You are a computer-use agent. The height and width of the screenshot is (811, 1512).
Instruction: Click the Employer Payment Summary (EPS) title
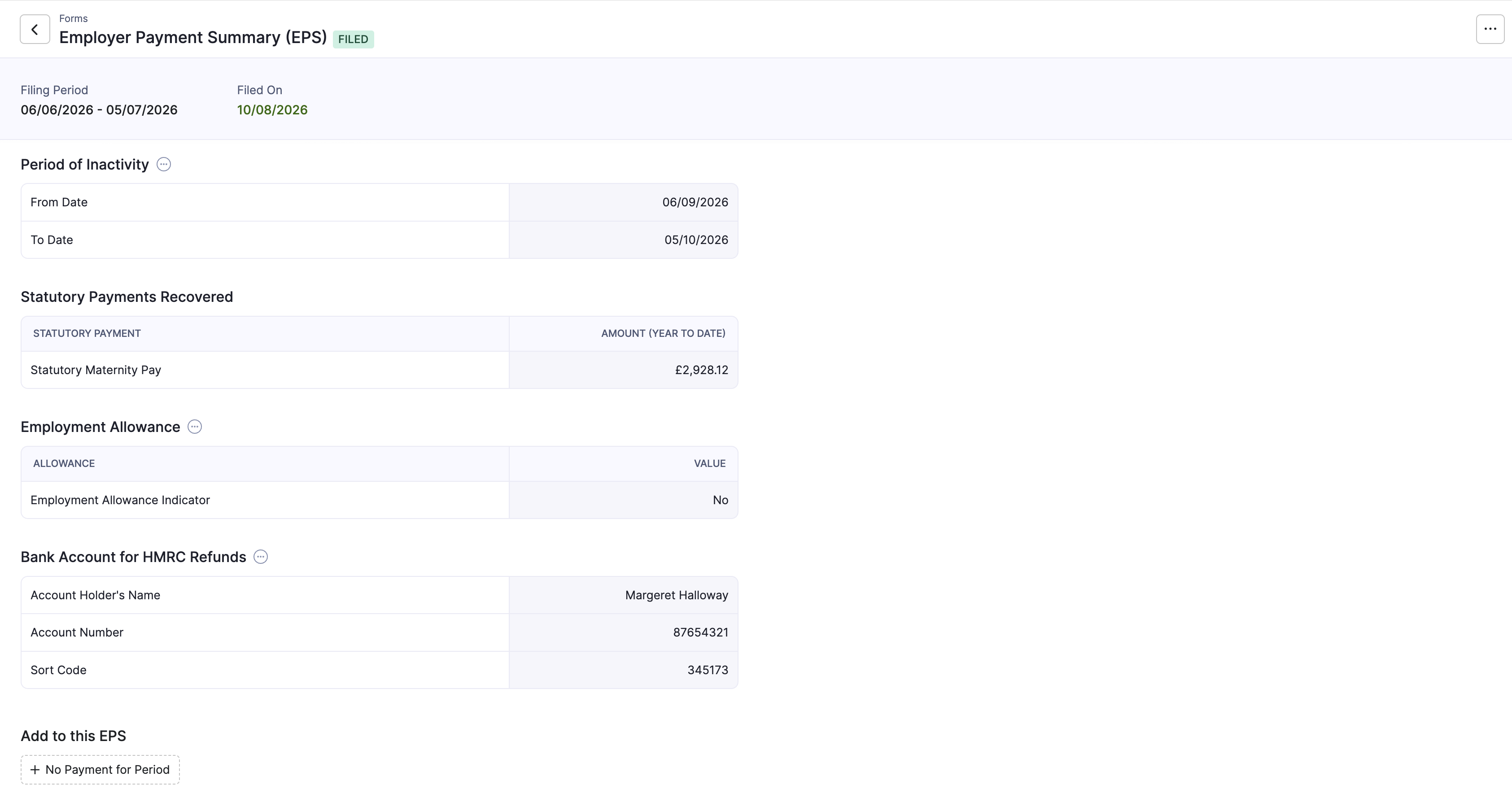point(193,38)
